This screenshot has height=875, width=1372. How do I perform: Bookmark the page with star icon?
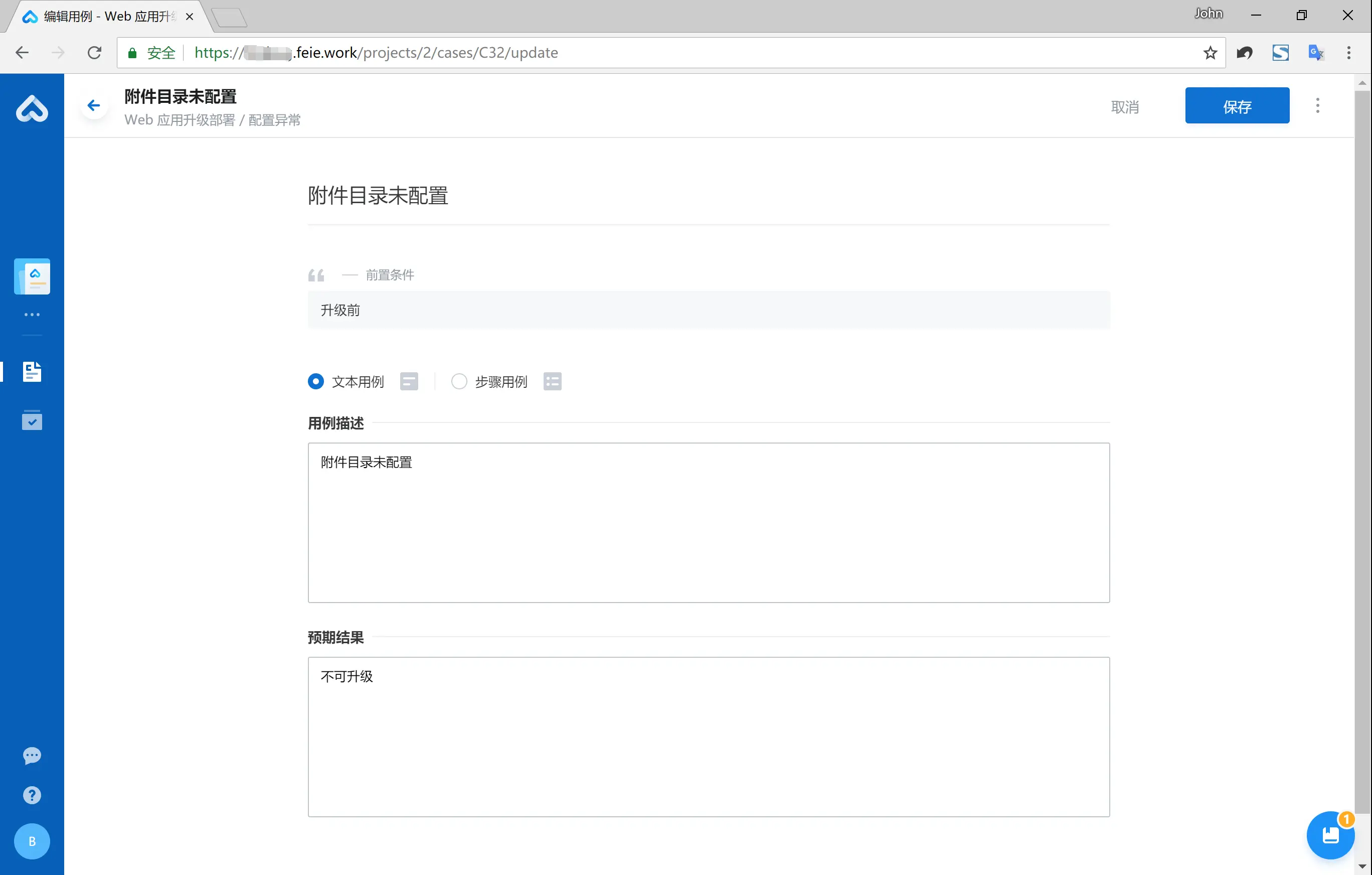1210,53
